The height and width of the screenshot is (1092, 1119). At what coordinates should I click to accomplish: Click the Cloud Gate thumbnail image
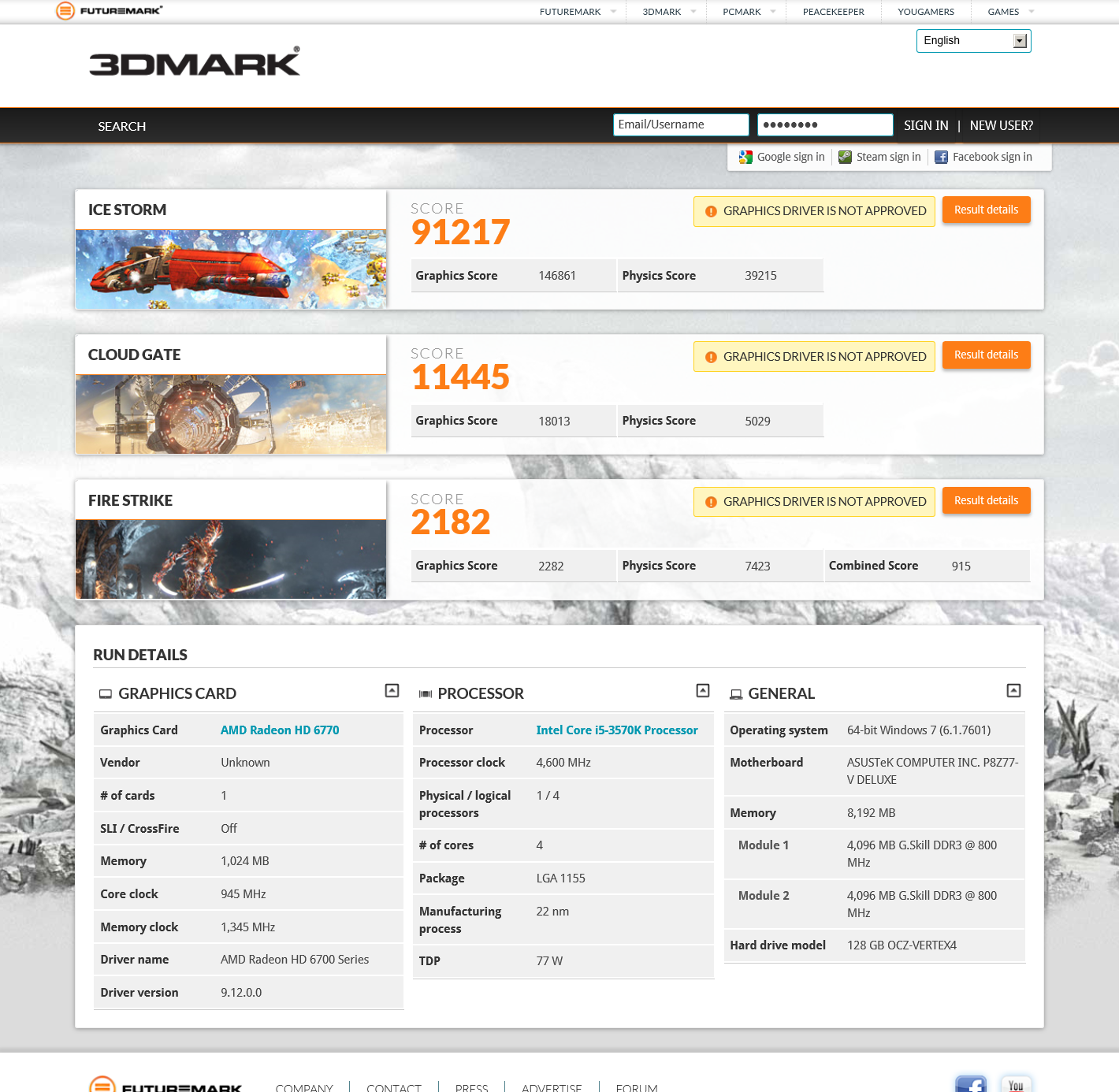[231, 414]
